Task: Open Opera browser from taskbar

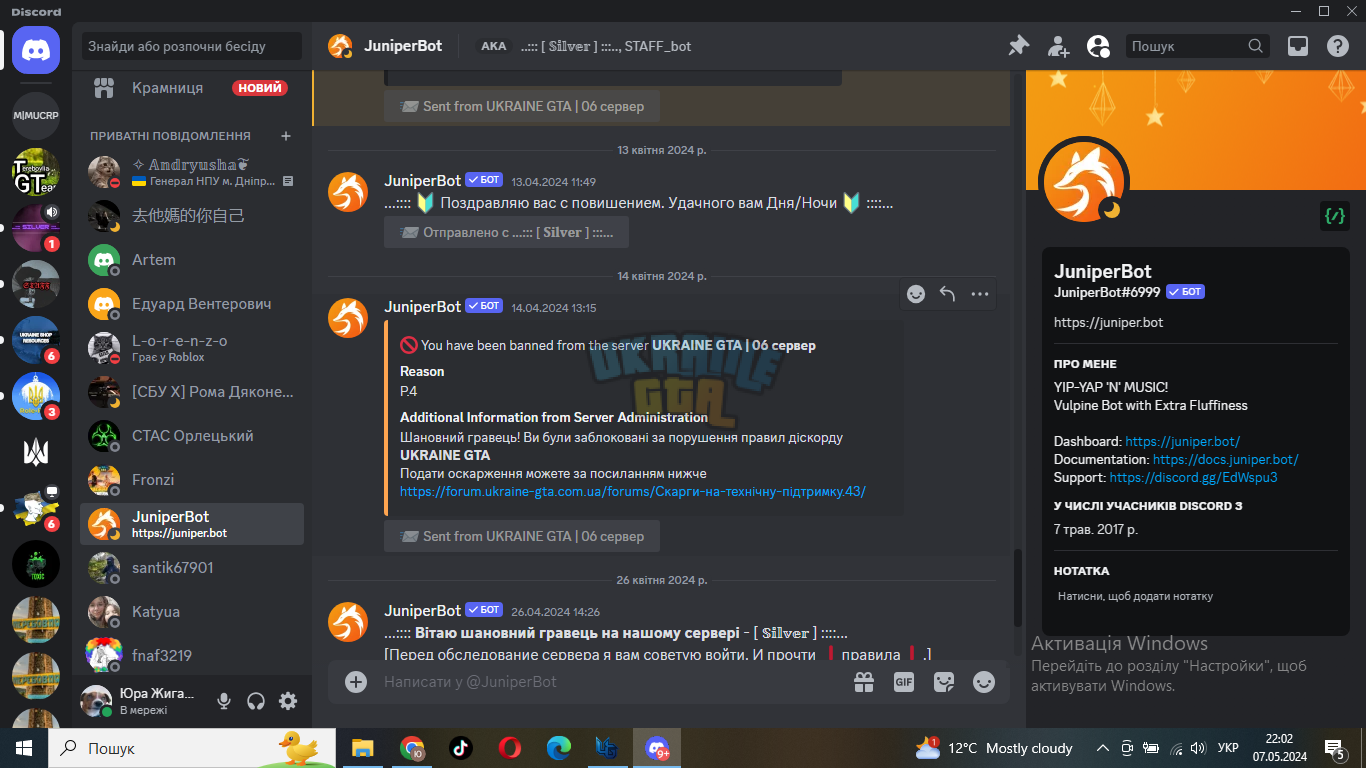Action: coord(510,748)
